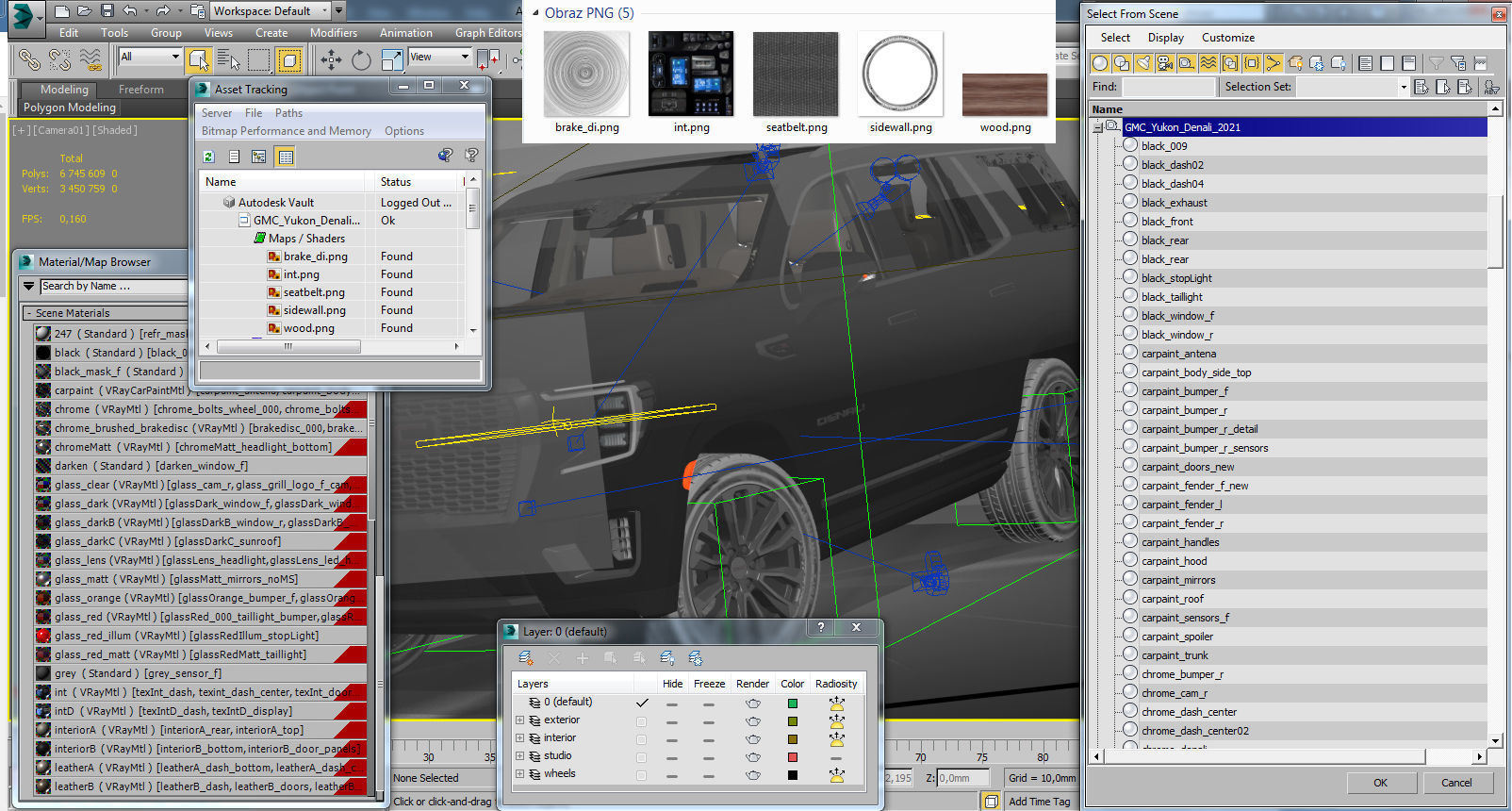
Task: Expand the interior layer tree node
Action: (x=519, y=738)
